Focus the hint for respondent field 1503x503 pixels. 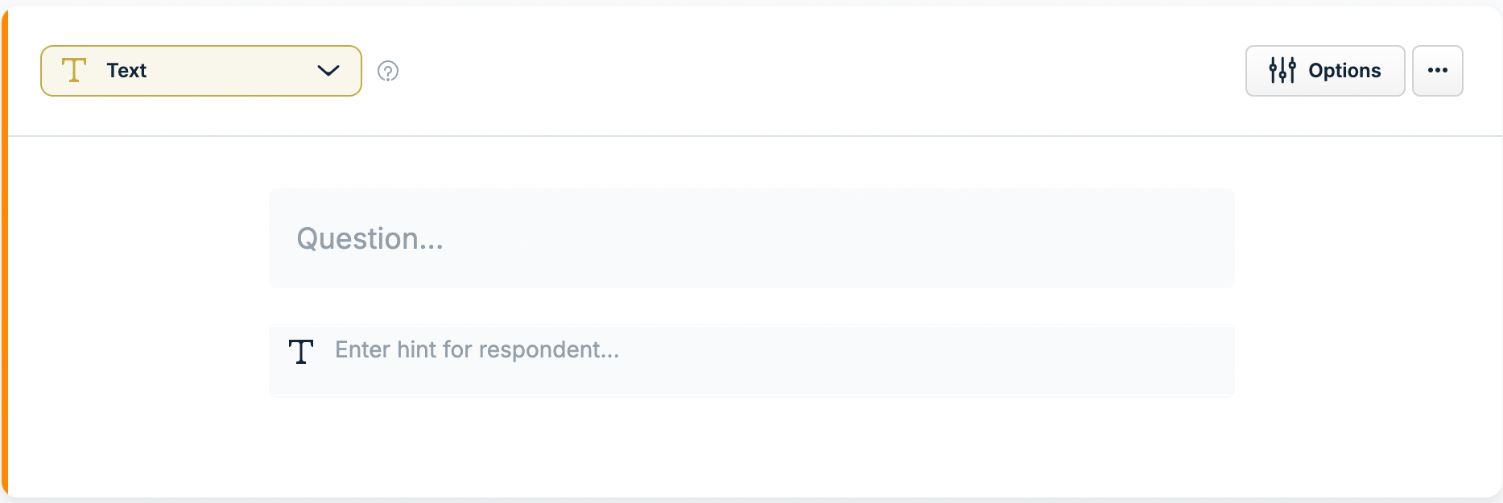pos(752,359)
